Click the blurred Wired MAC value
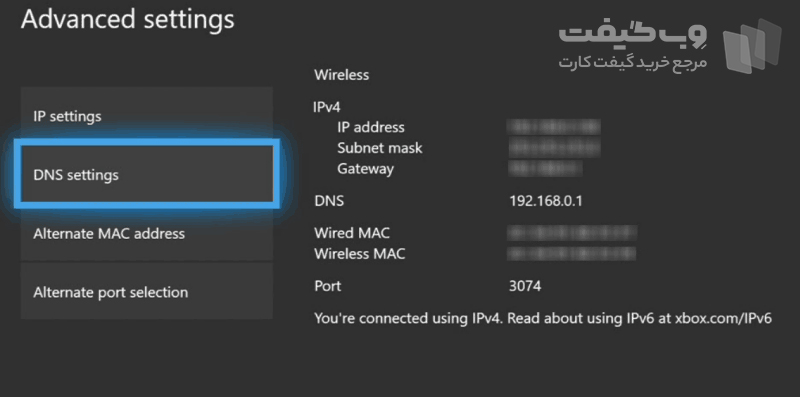This screenshot has width=800, height=397. pos(572,233)
